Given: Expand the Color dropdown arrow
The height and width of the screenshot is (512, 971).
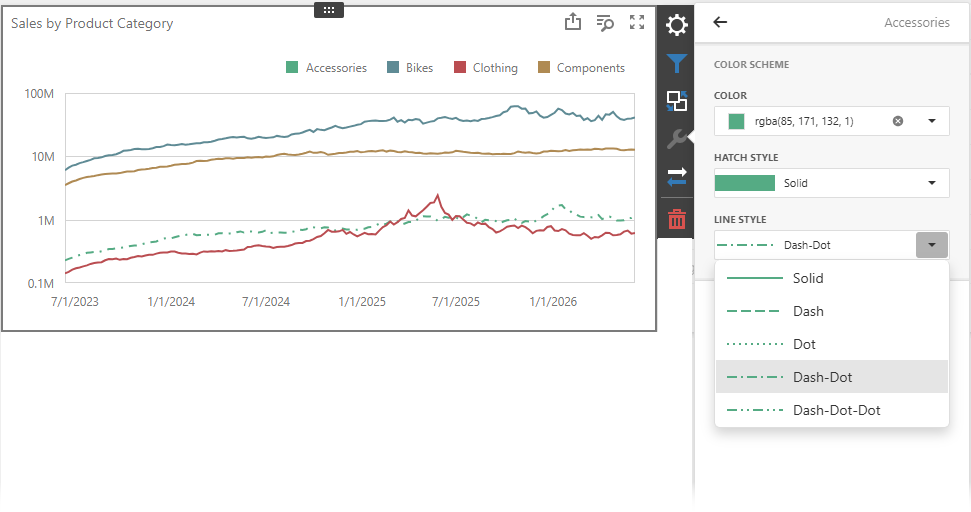Looking at the screenshot, I should (x=931, y=121).
